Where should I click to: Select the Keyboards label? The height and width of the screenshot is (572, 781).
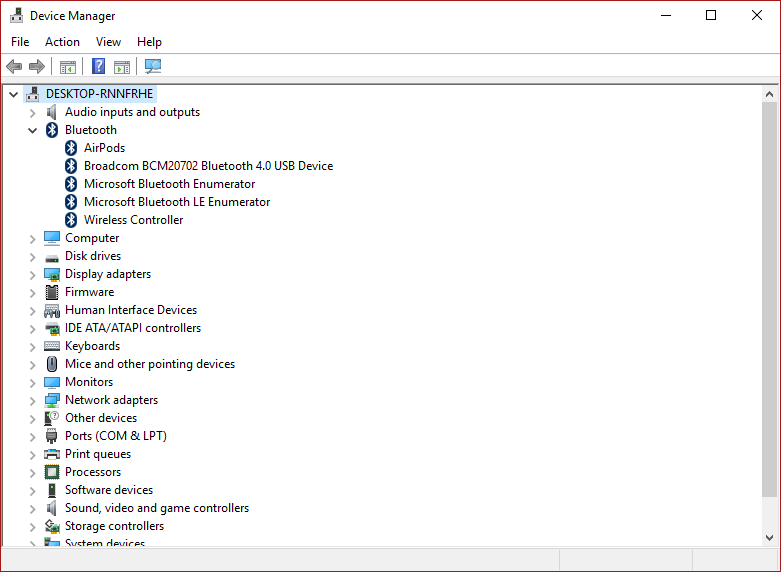tap(93, 346)
